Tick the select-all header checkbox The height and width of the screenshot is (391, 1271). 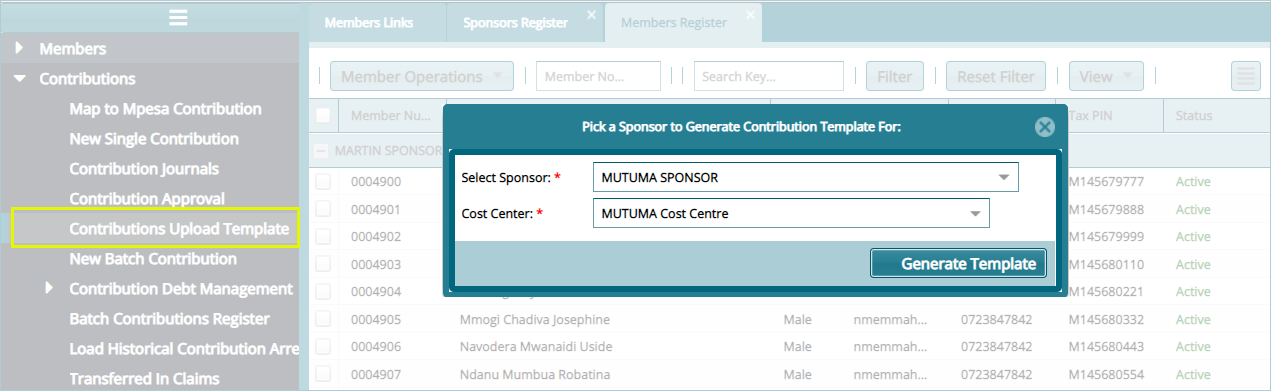point(323,116)
